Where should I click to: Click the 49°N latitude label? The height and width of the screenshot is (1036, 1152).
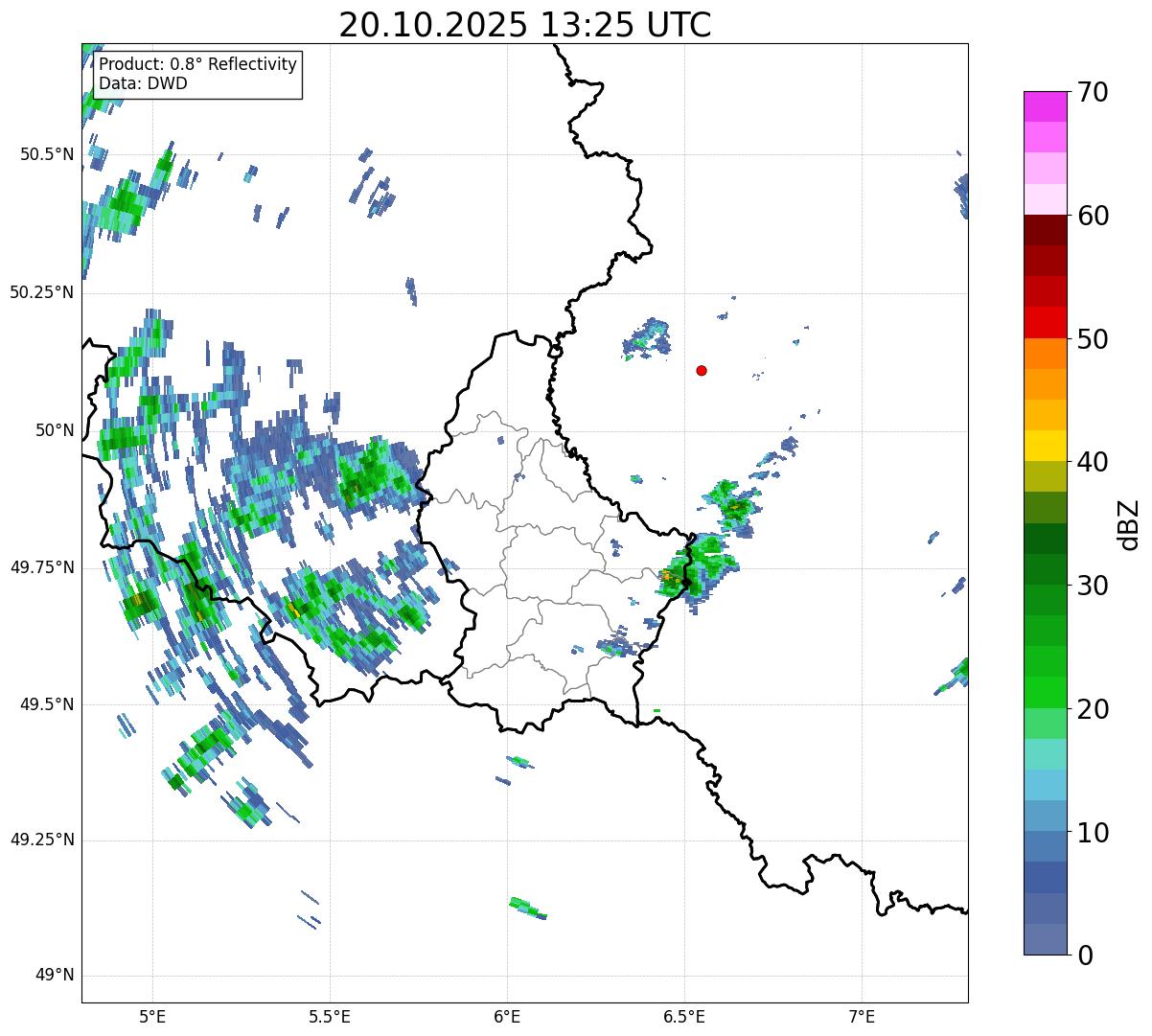click(55, 976)
